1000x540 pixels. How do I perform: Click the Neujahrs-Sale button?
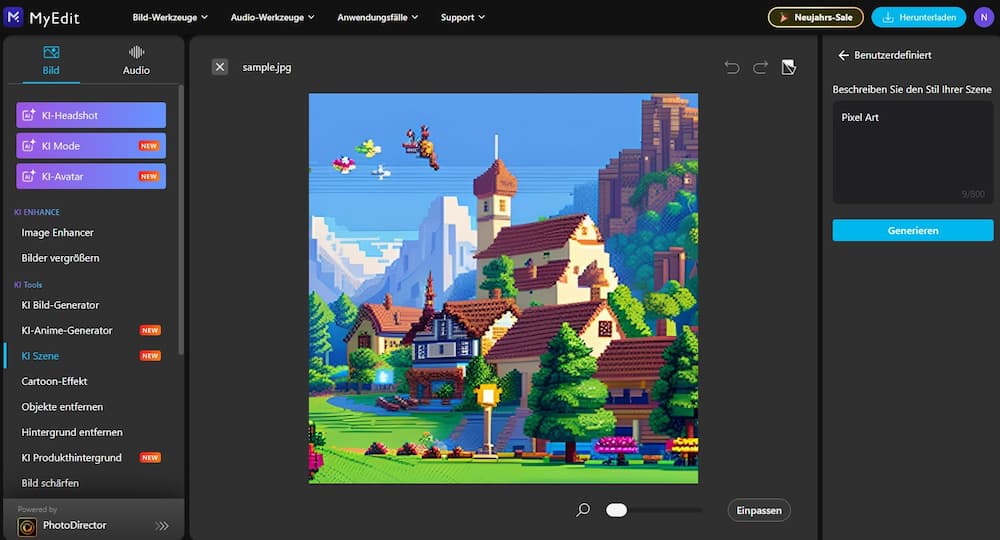coord(816,17)
